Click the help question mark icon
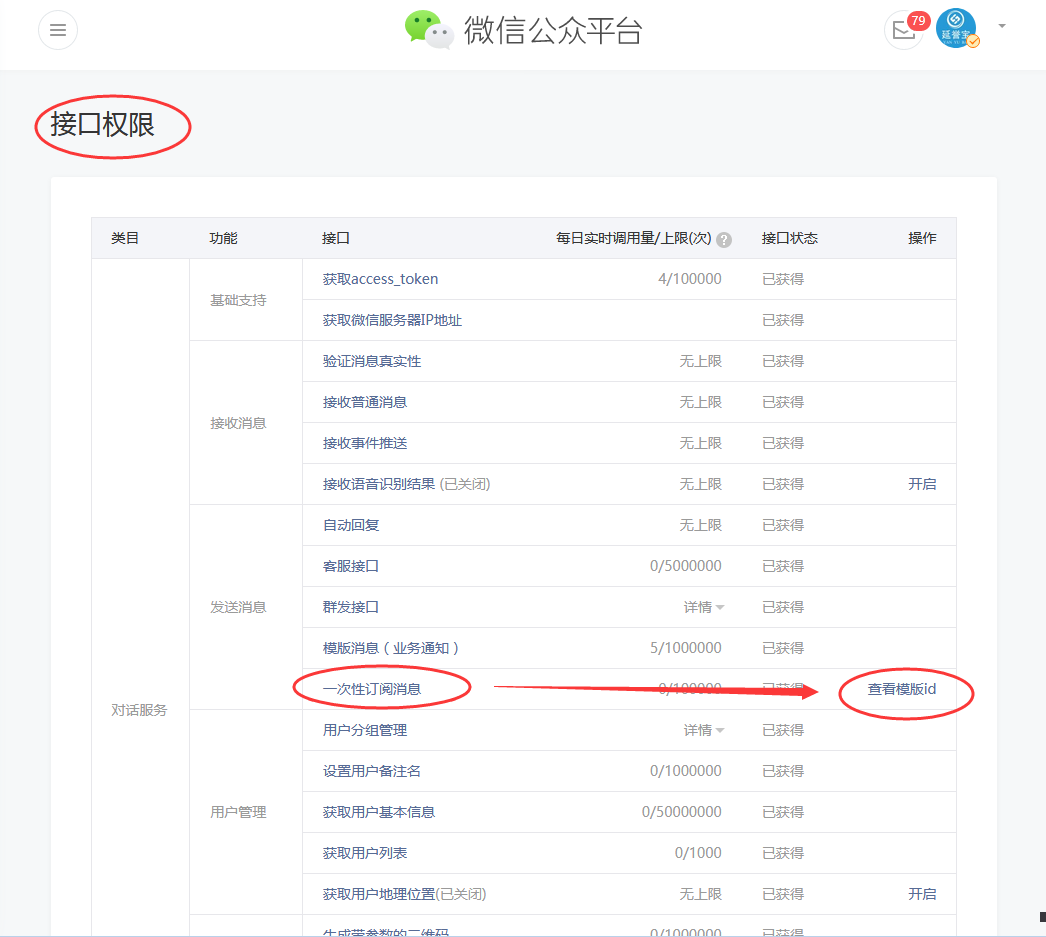 pos(724,240)
